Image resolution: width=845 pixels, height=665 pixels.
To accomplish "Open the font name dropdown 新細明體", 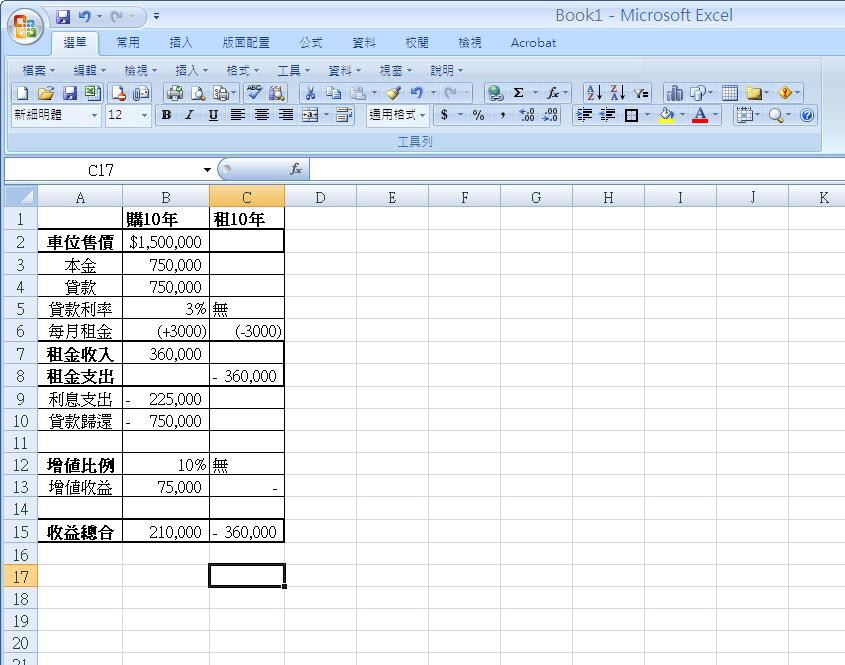I will click(x=94, y=115).
